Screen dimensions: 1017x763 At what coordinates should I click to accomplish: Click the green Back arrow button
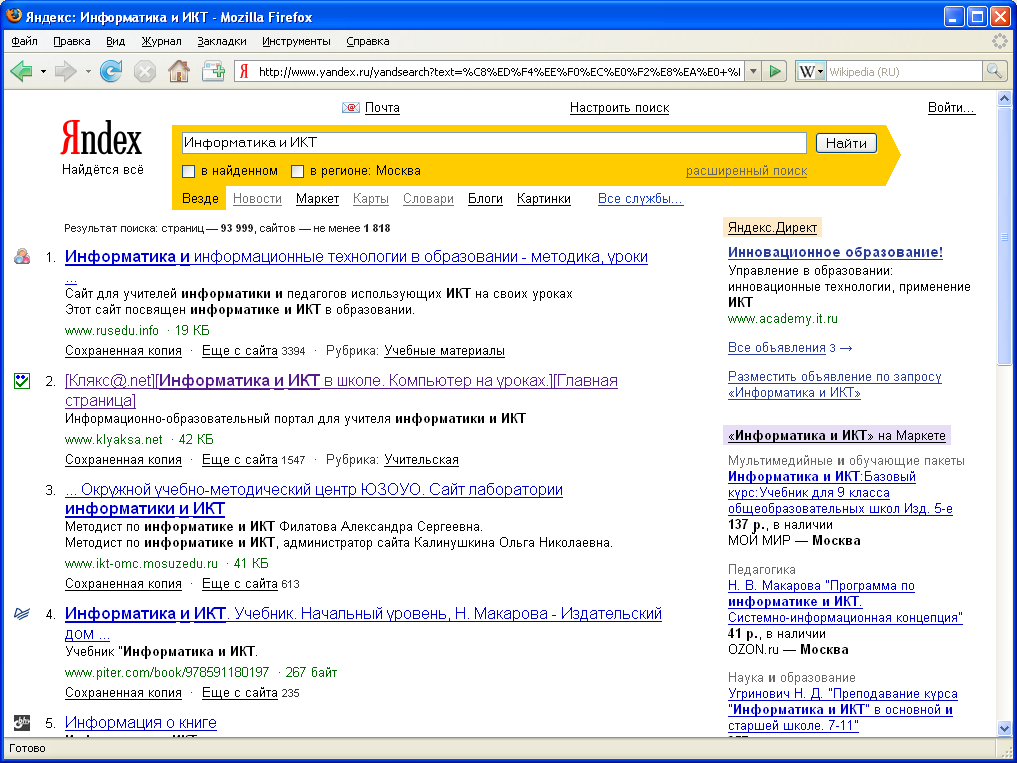click(x=21, y=71)
